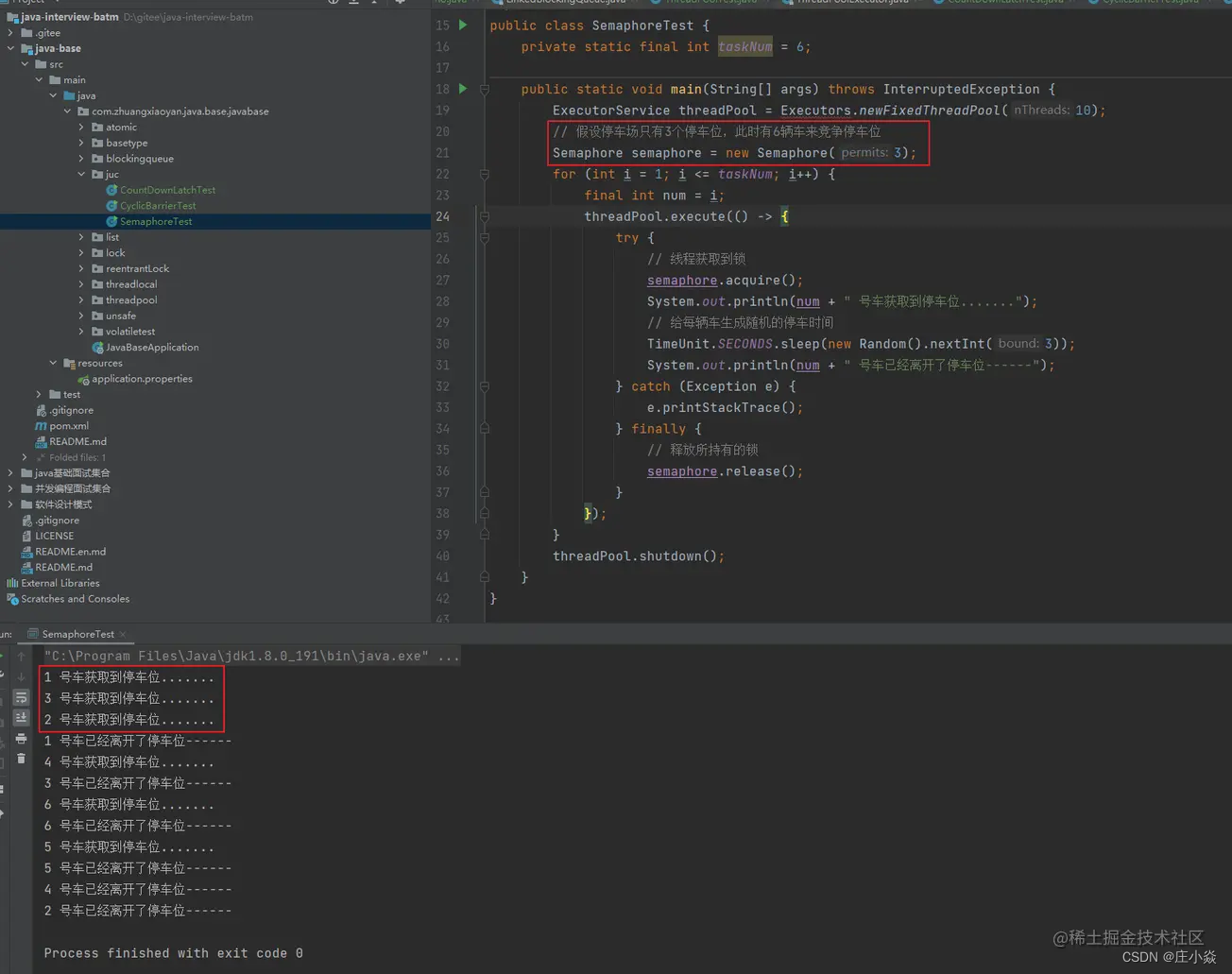
Task: Jump up the stack trace in console
Action: 21,657
